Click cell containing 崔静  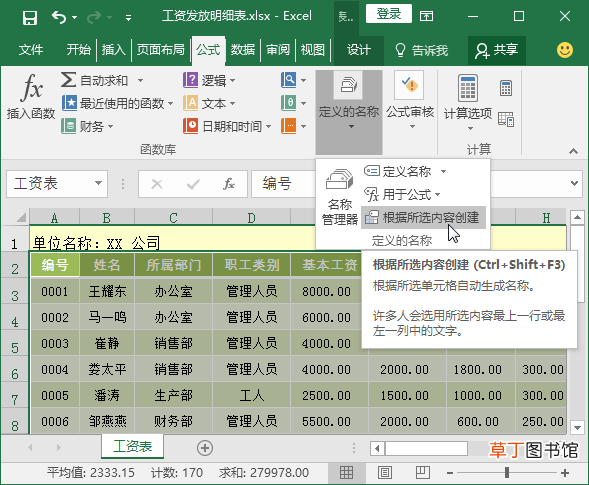(x=107, y=343)
